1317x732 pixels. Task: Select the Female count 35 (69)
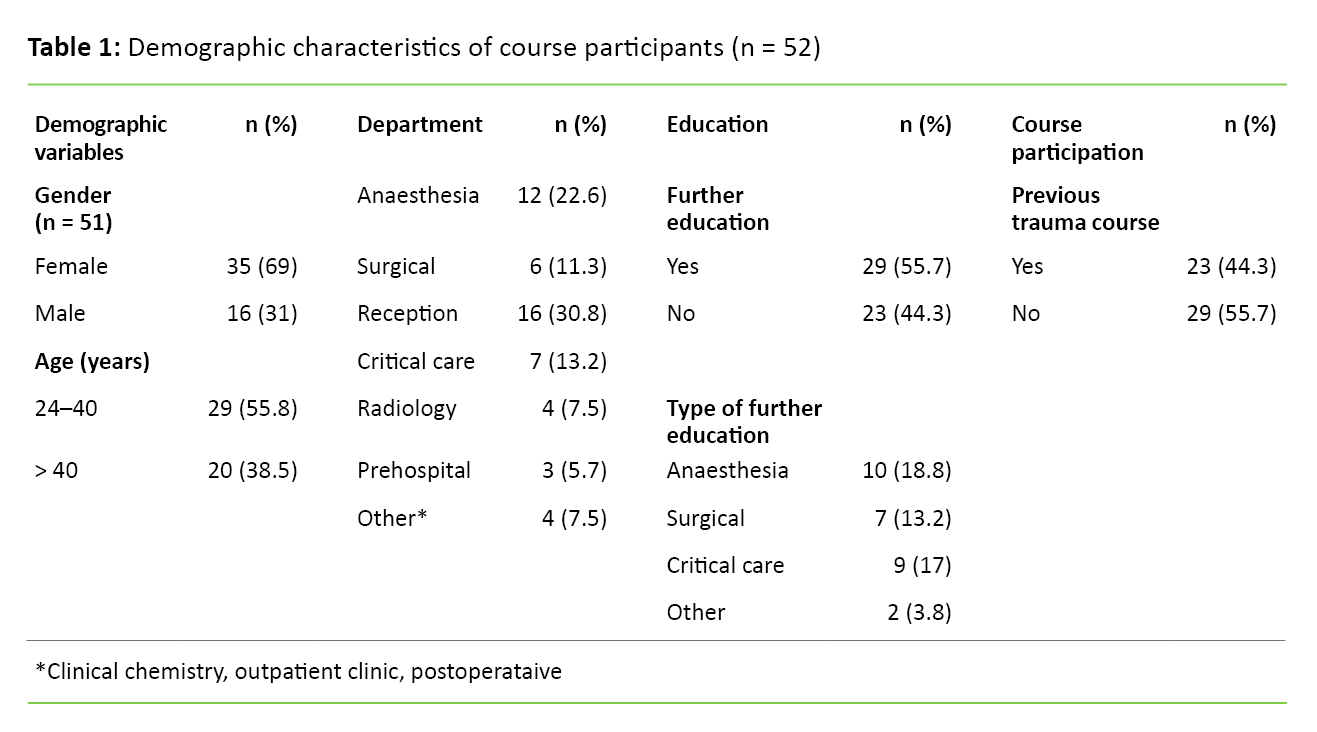coord(262,267)
